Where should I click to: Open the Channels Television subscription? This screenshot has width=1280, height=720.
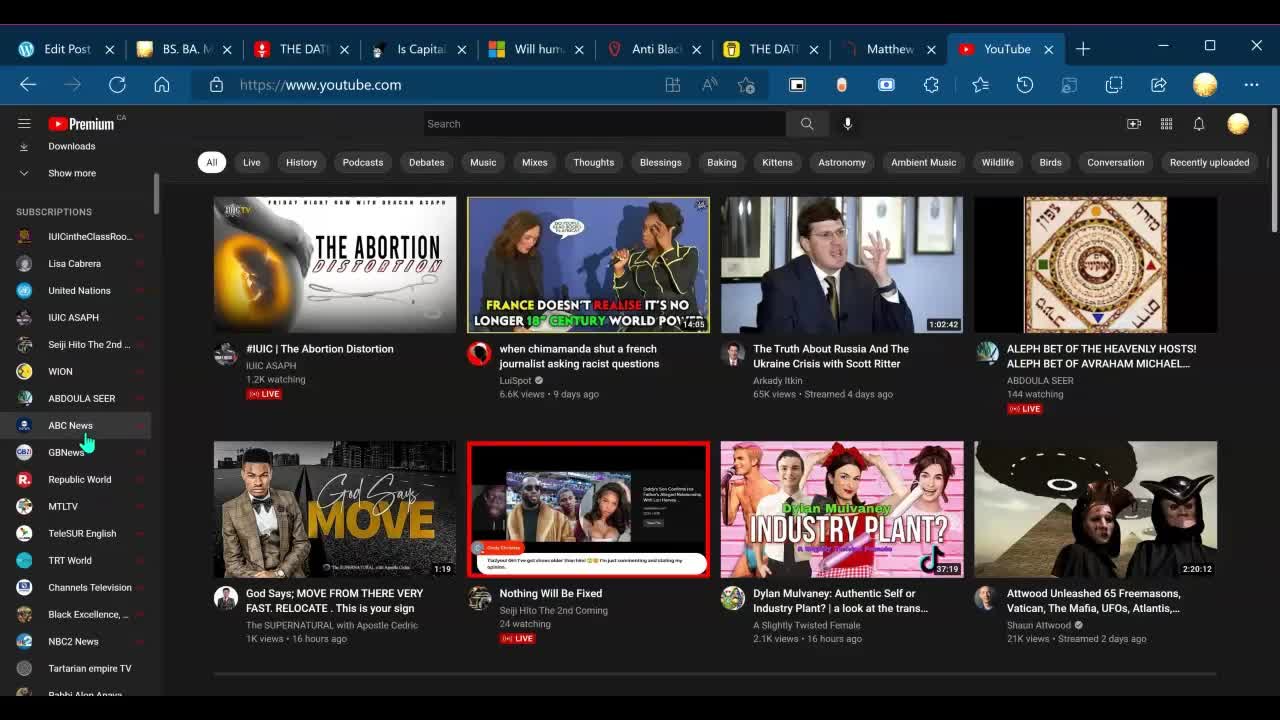point(76,587)
